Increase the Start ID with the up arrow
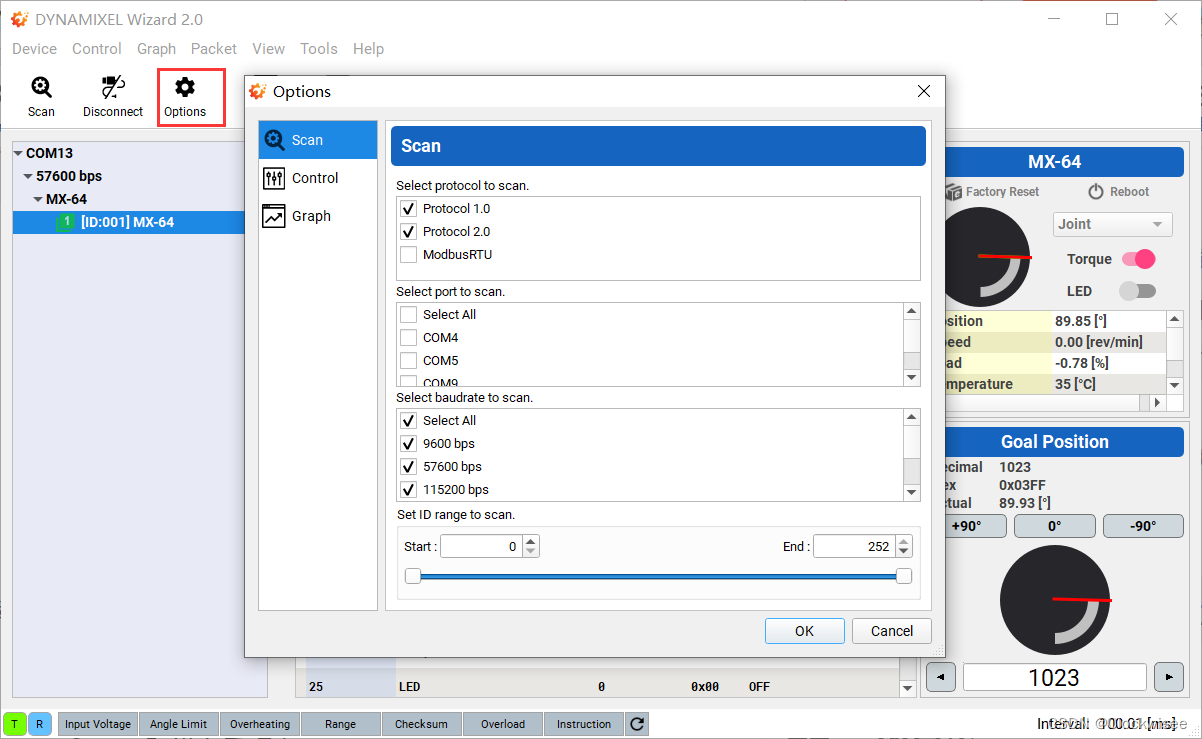This screenshot has height=739, width=1202. (531, 541)
